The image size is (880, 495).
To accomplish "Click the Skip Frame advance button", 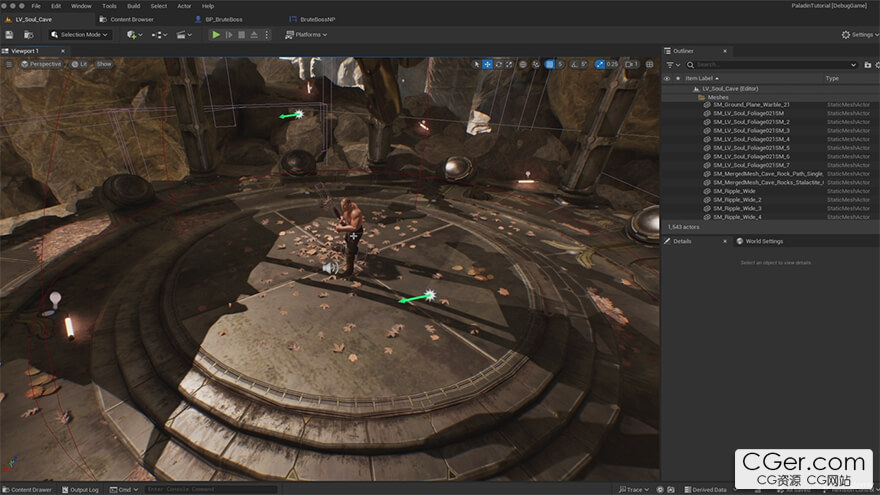I will (228, 35).
